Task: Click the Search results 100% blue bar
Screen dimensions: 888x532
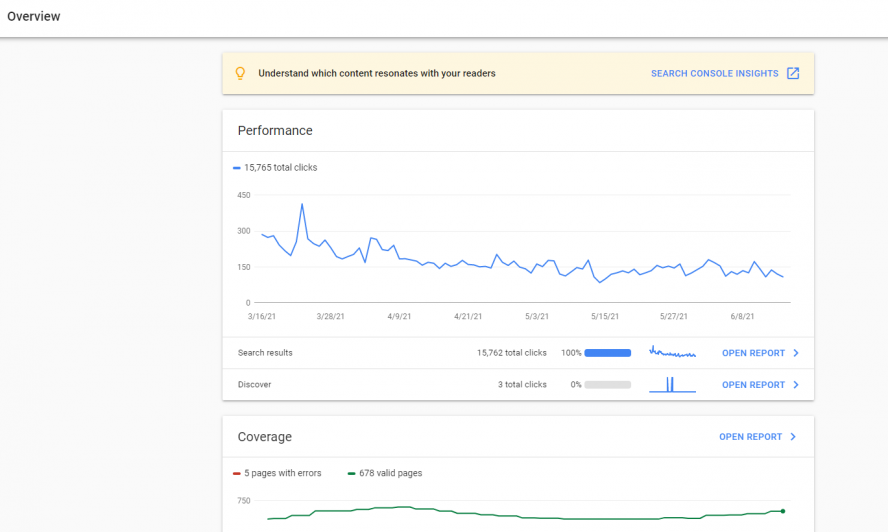Action: coord(608,353)
